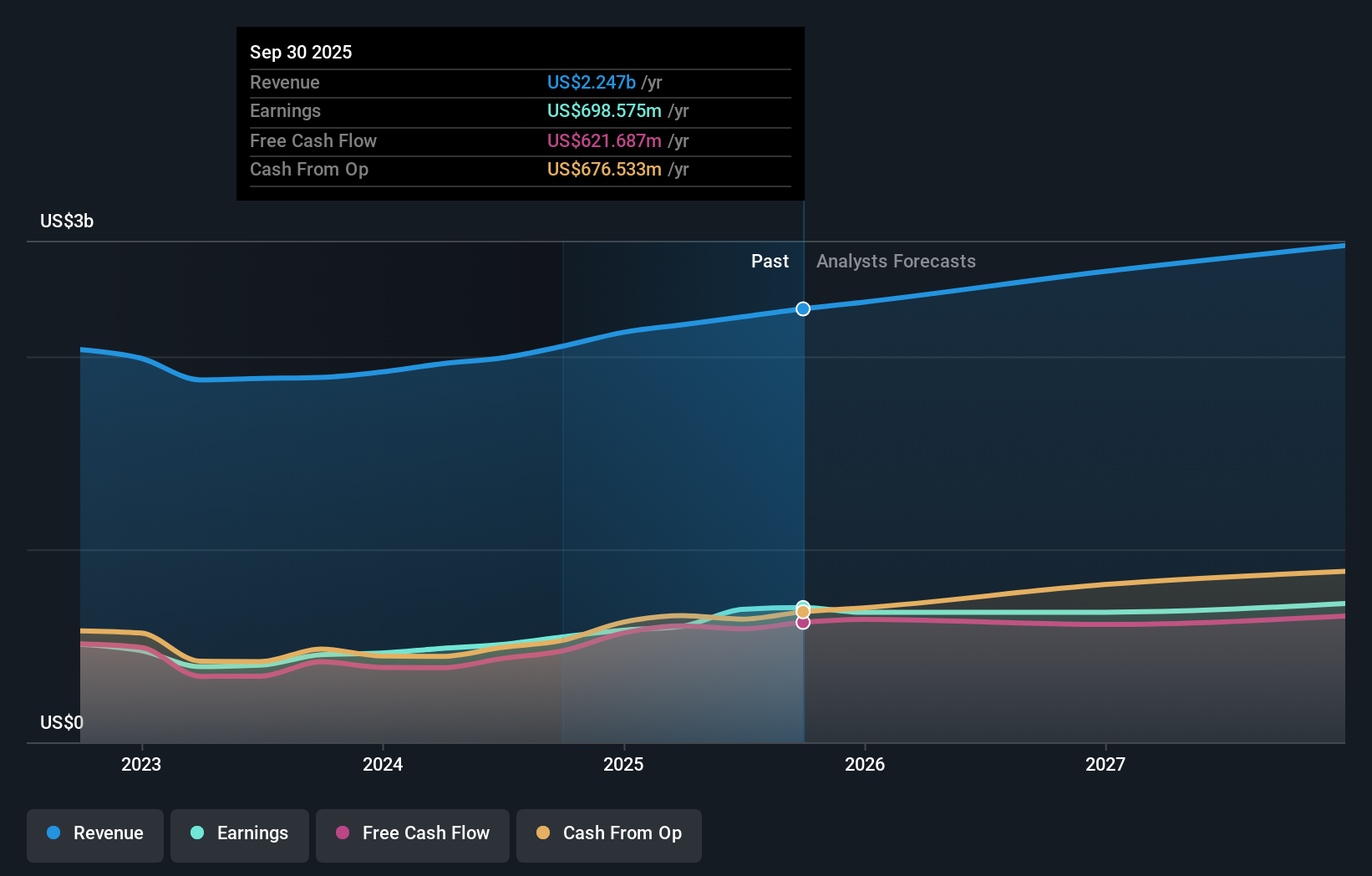Toggle the Revenue series visibility
The image size is (1372, 876).
point(94,834)
